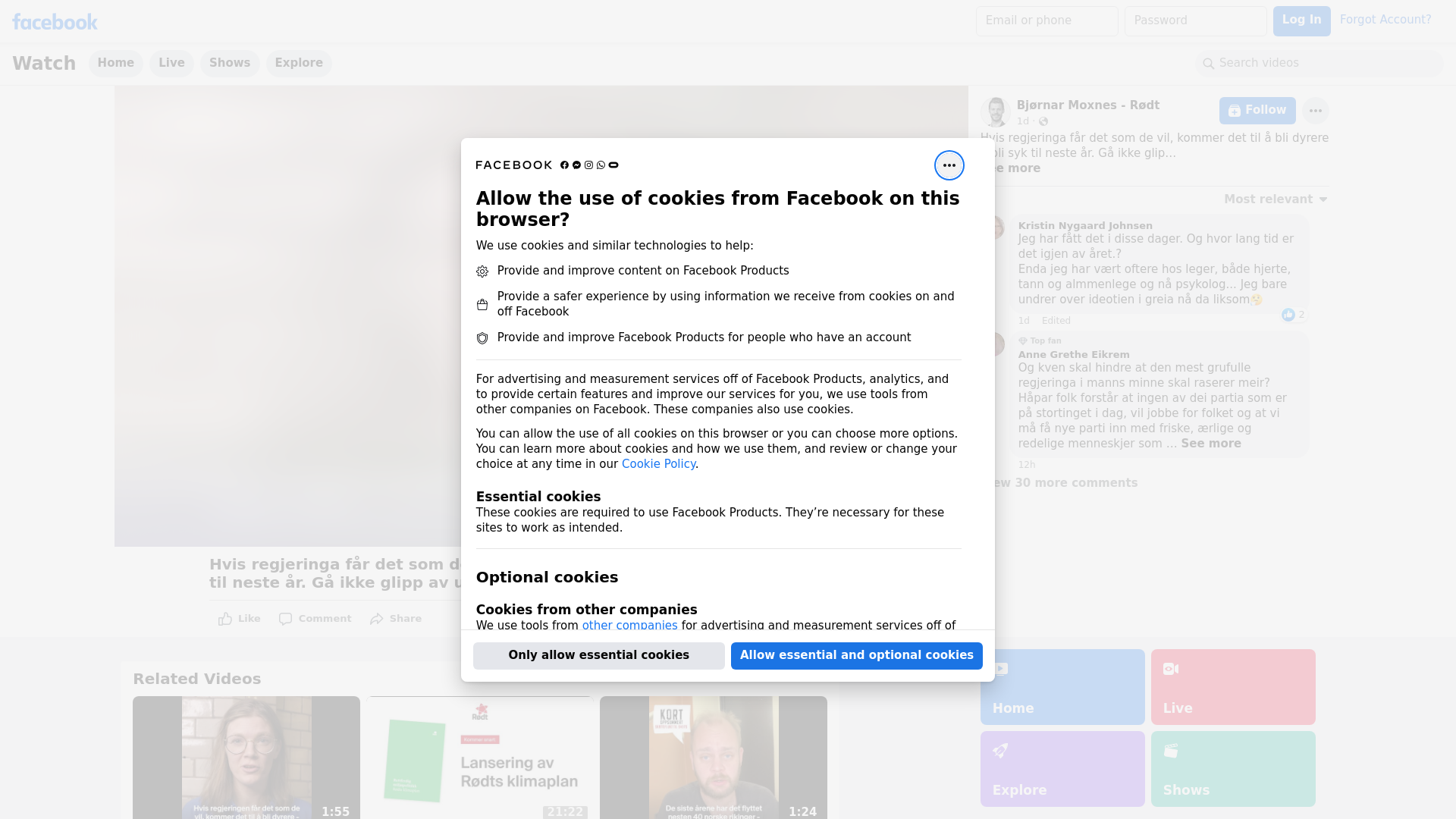Click the Essential cookies heading
The image size is (1456, 819).
pyautogui.click(x=538, y=497)
